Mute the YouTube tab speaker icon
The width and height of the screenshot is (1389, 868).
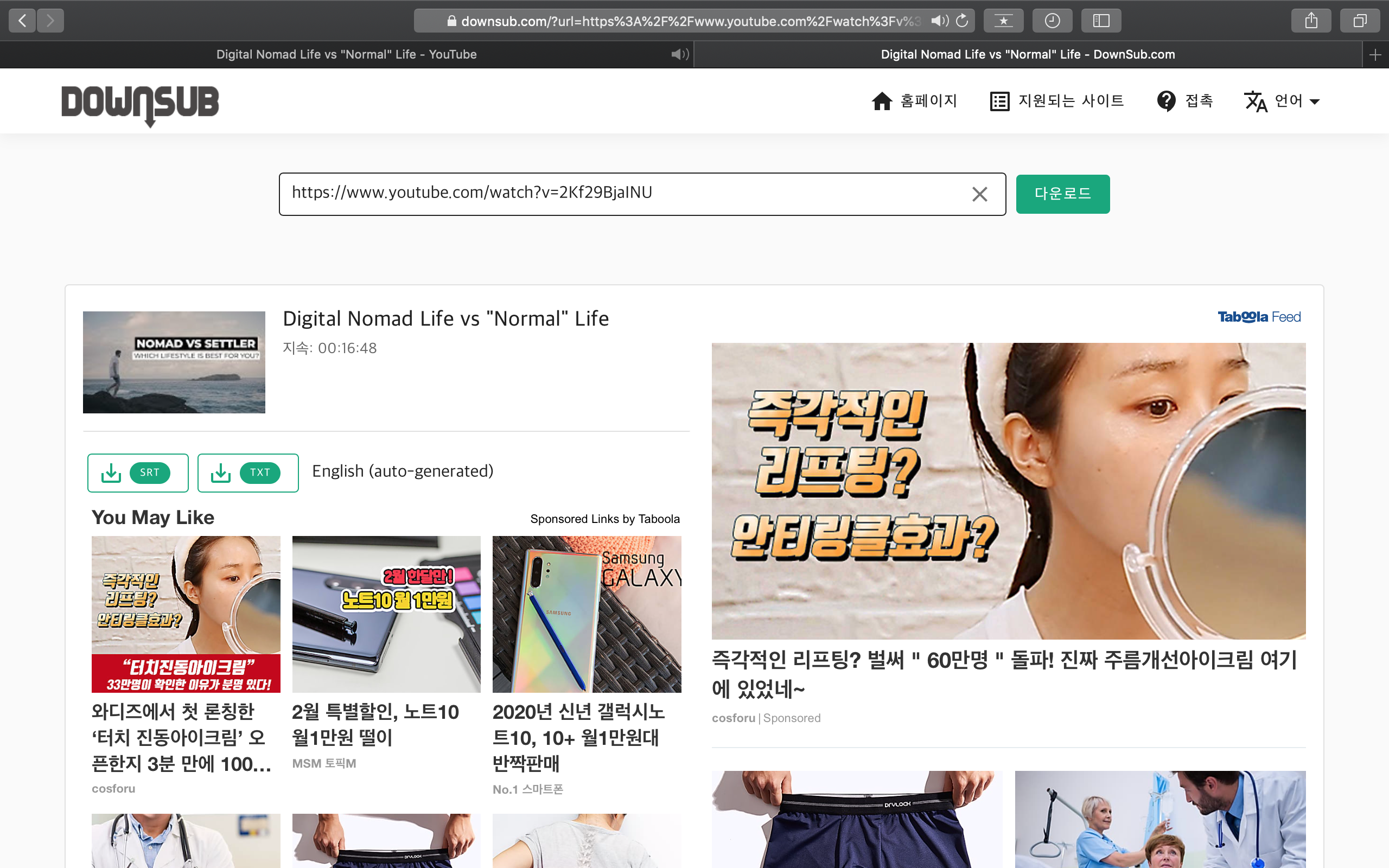pyautogui.click(x=679, y=55)
